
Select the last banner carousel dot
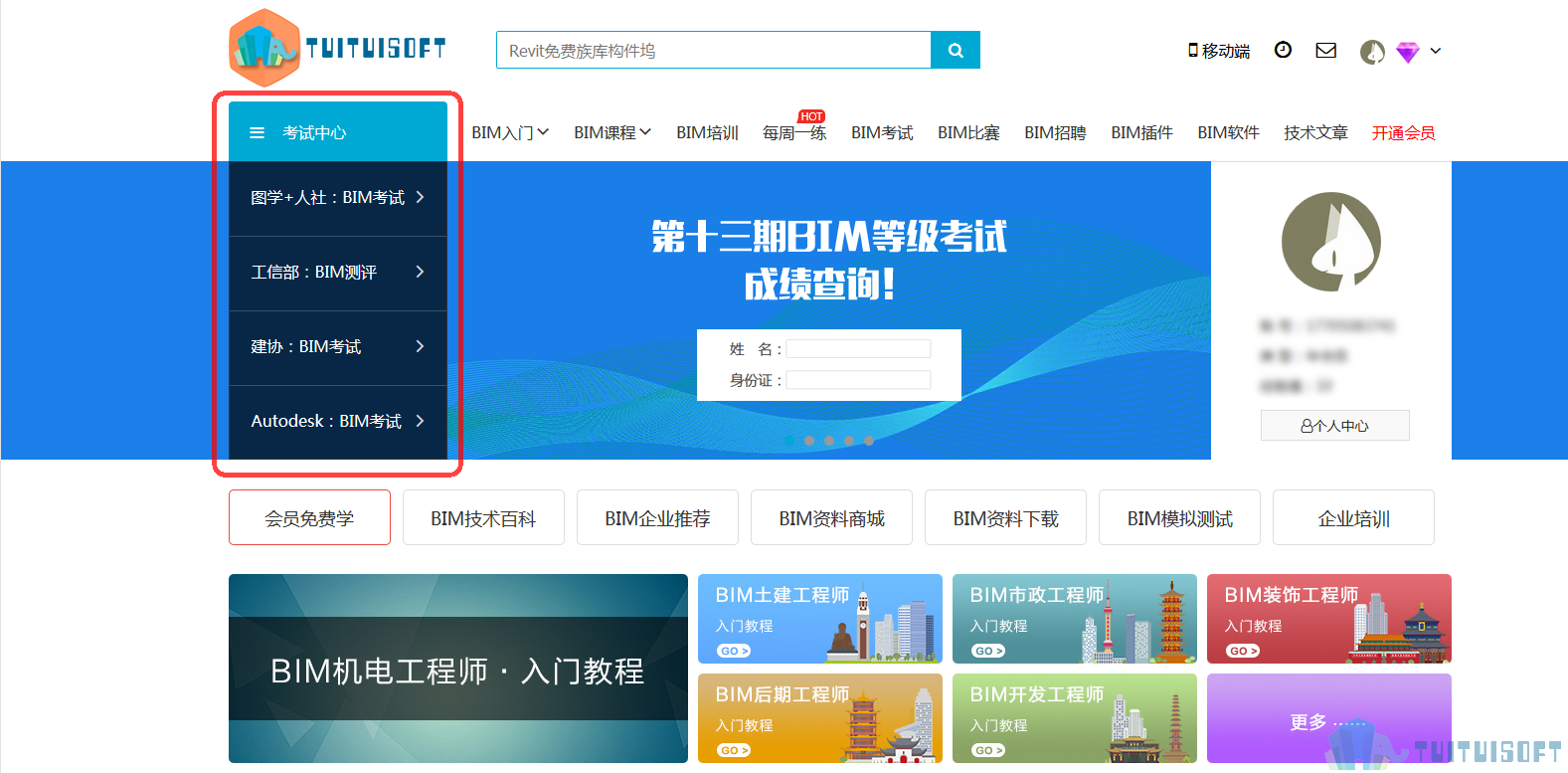[x=869, y=440]
